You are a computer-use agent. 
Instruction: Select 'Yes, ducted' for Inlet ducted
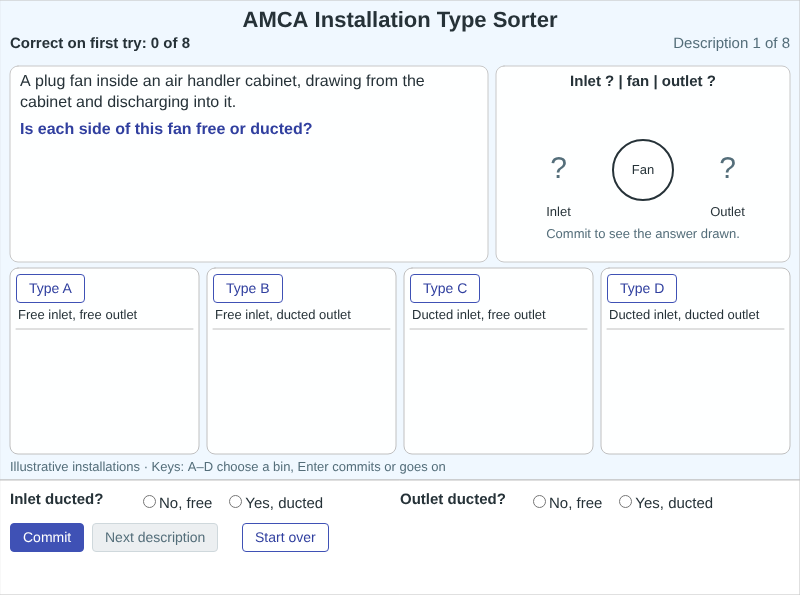point(235,502)
